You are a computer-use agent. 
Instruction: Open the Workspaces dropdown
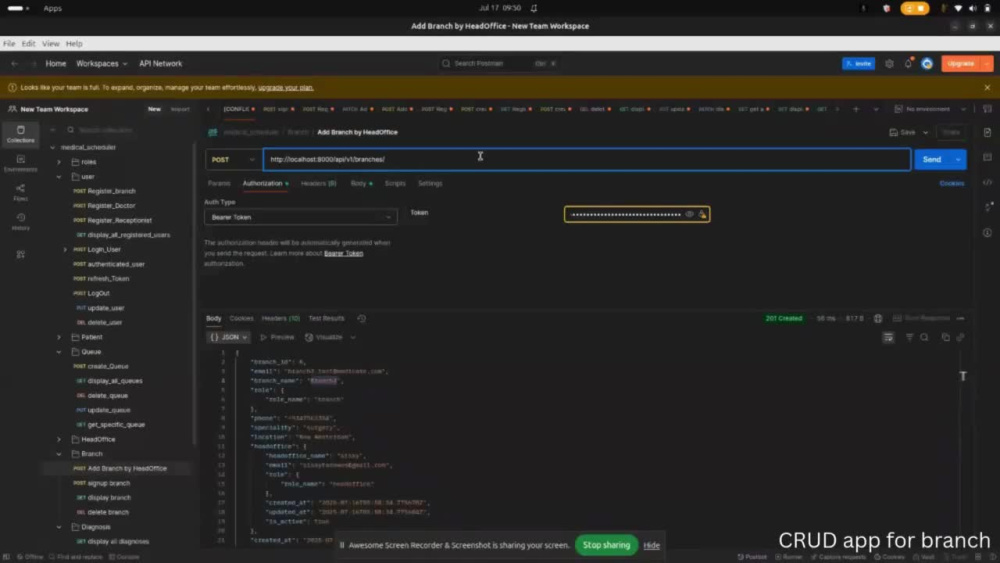[101, 64]
